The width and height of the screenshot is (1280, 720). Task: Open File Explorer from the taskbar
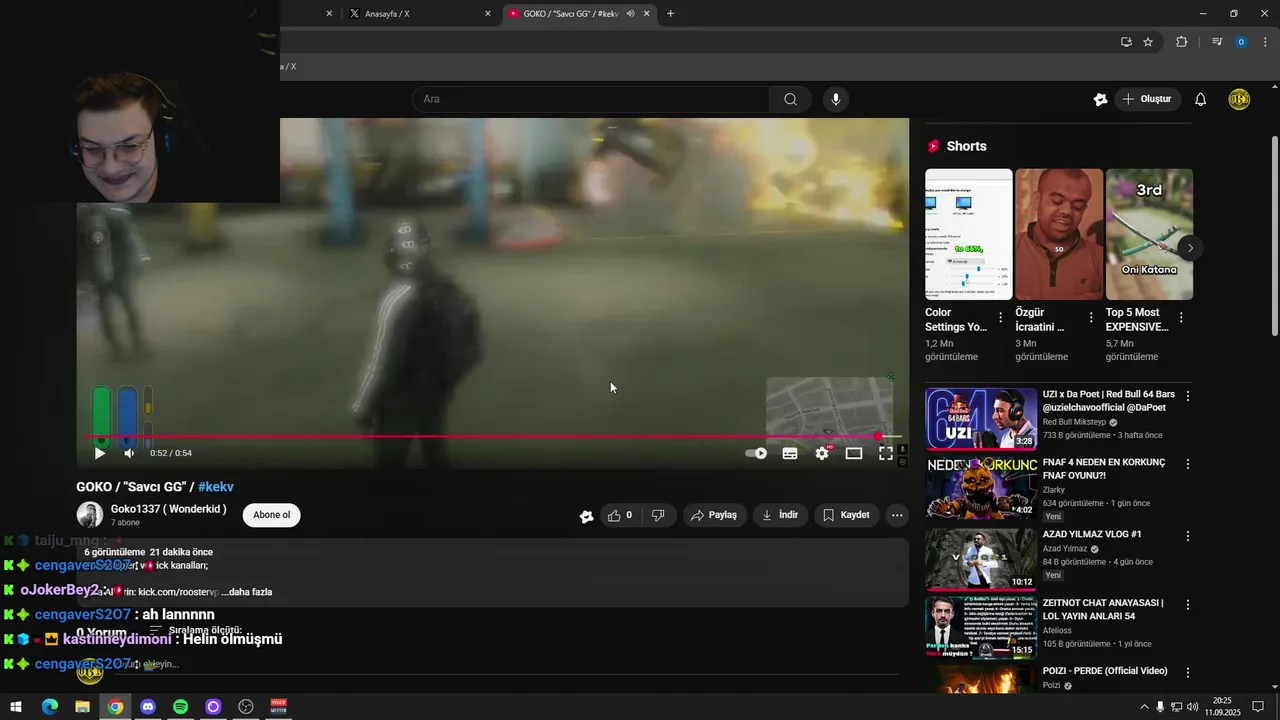83,707
